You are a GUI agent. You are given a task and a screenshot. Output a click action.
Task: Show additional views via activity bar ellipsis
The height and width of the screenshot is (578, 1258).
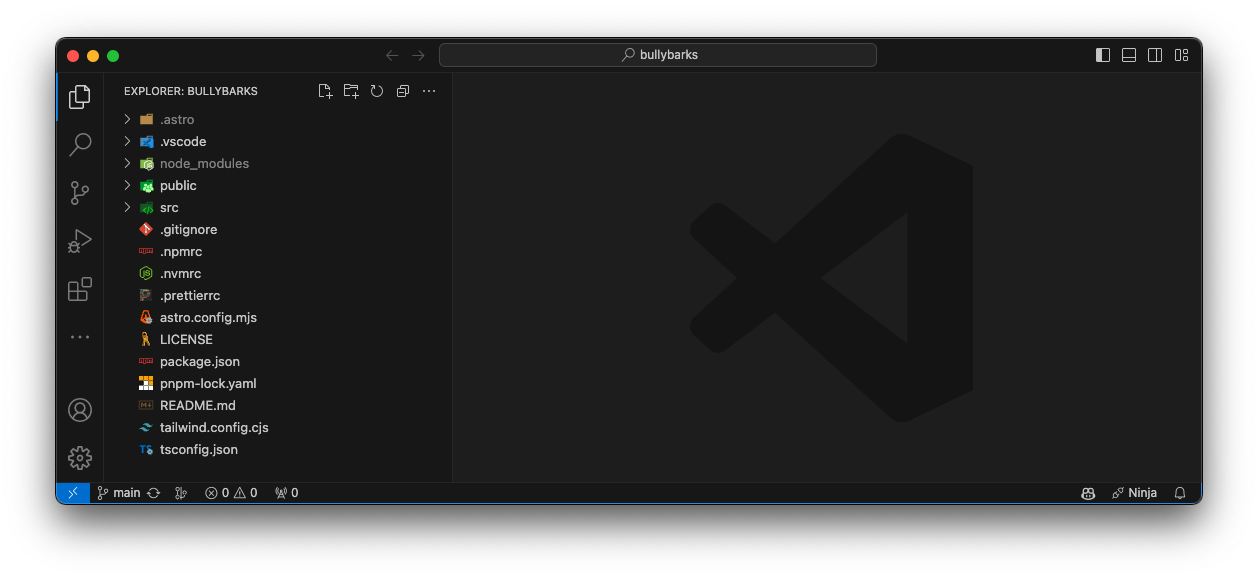tap(80, 338)
